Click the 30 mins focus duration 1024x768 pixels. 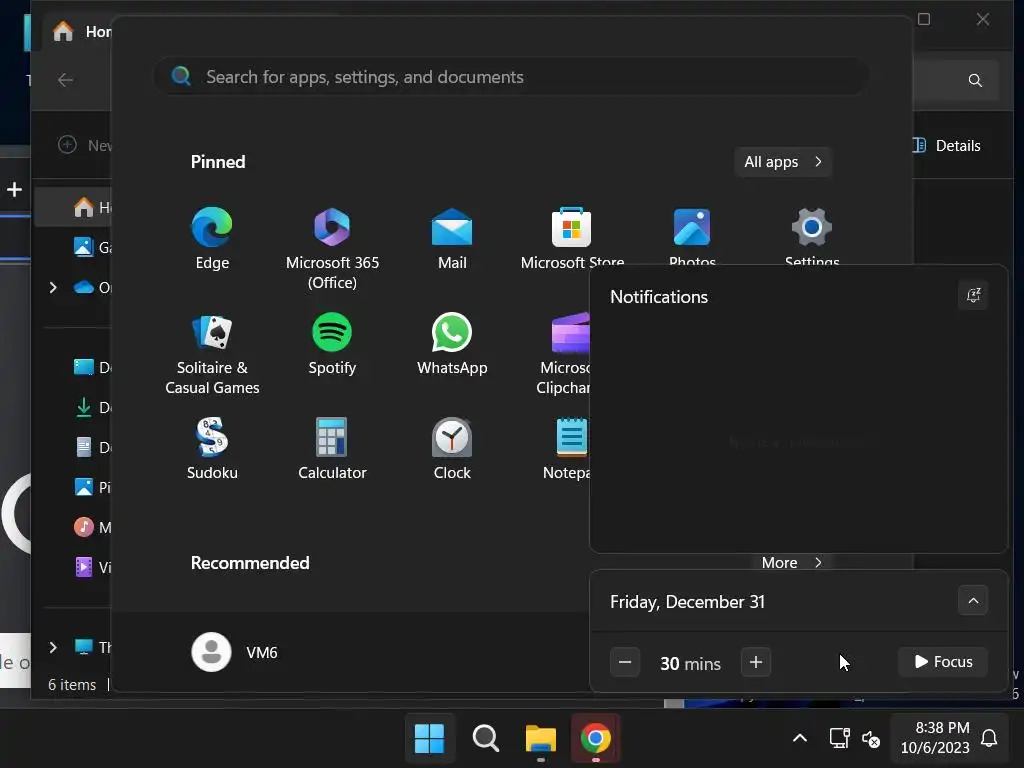(690, 664)
